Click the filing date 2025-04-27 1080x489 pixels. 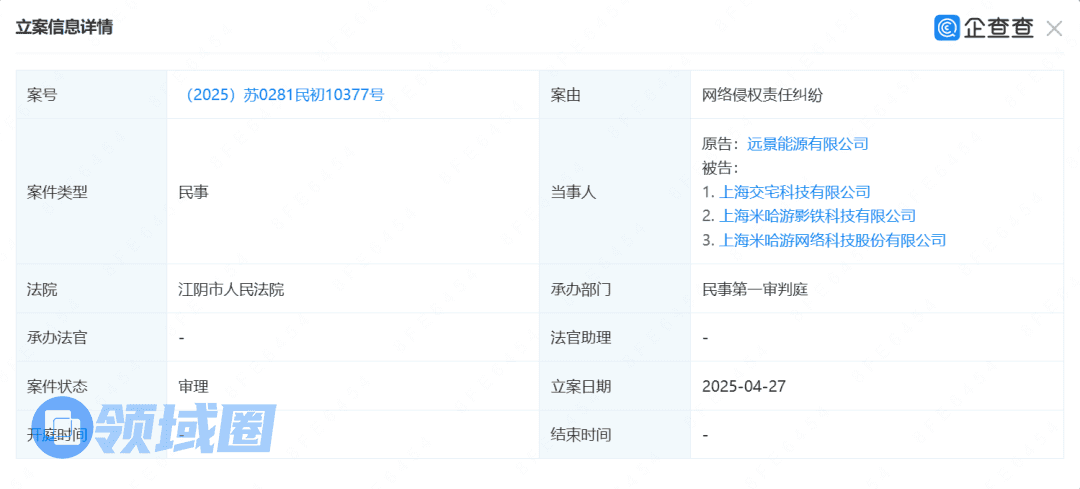tap(744, 386)
